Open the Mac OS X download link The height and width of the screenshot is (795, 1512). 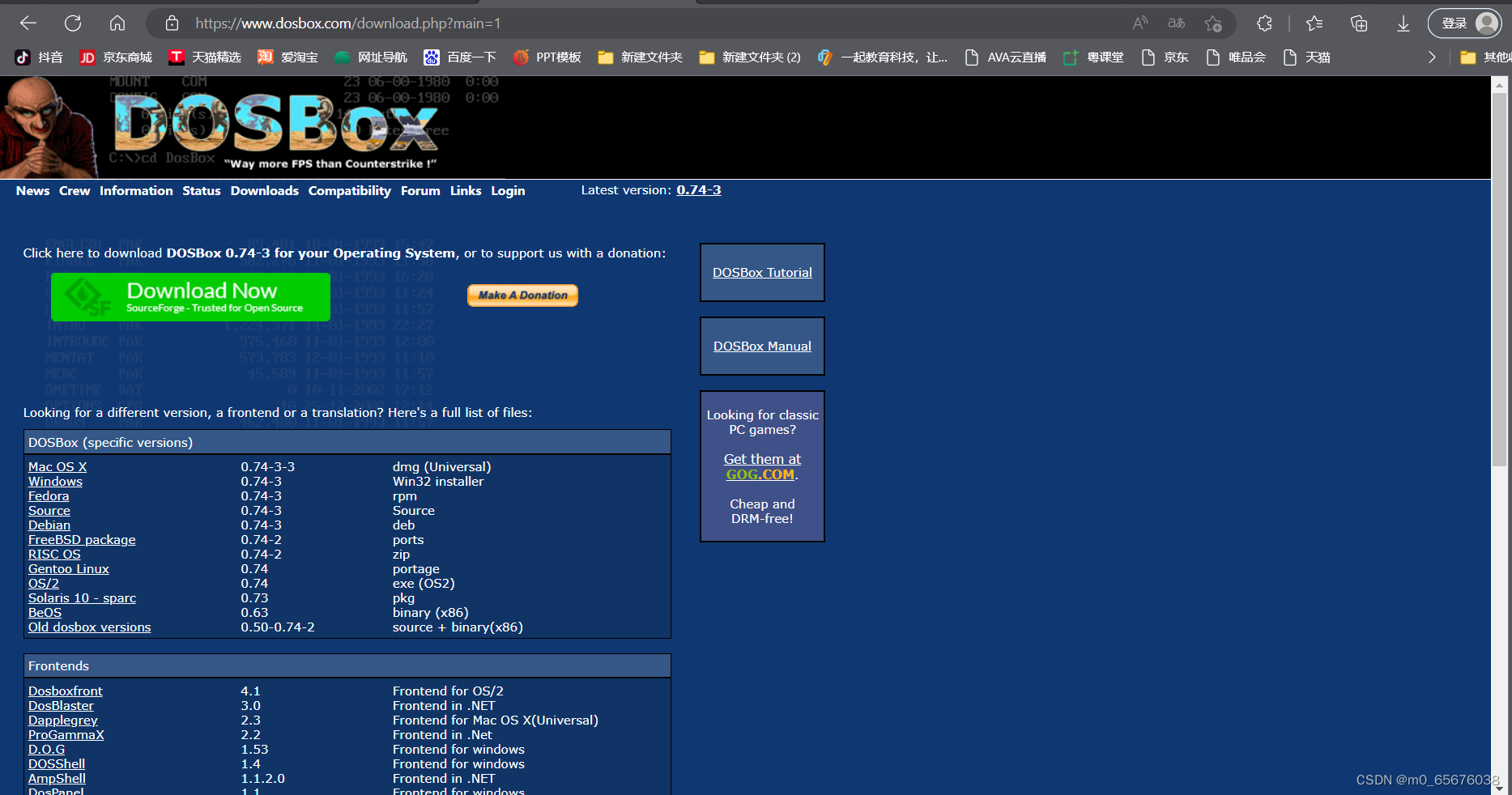(57, 467)
